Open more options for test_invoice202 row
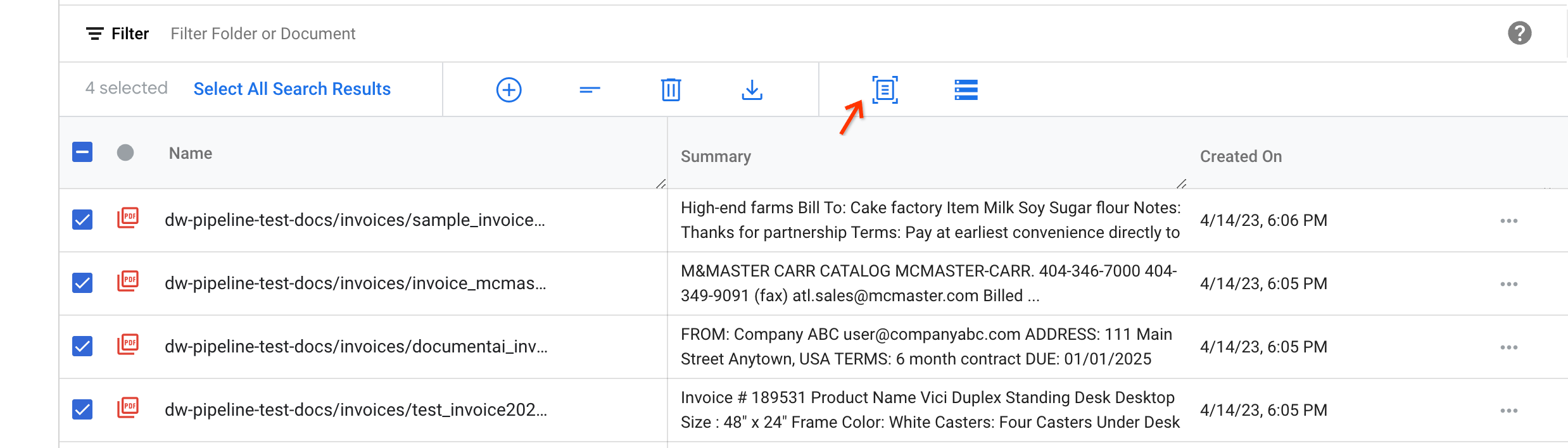1568x448 pixels. (1508, 411)
